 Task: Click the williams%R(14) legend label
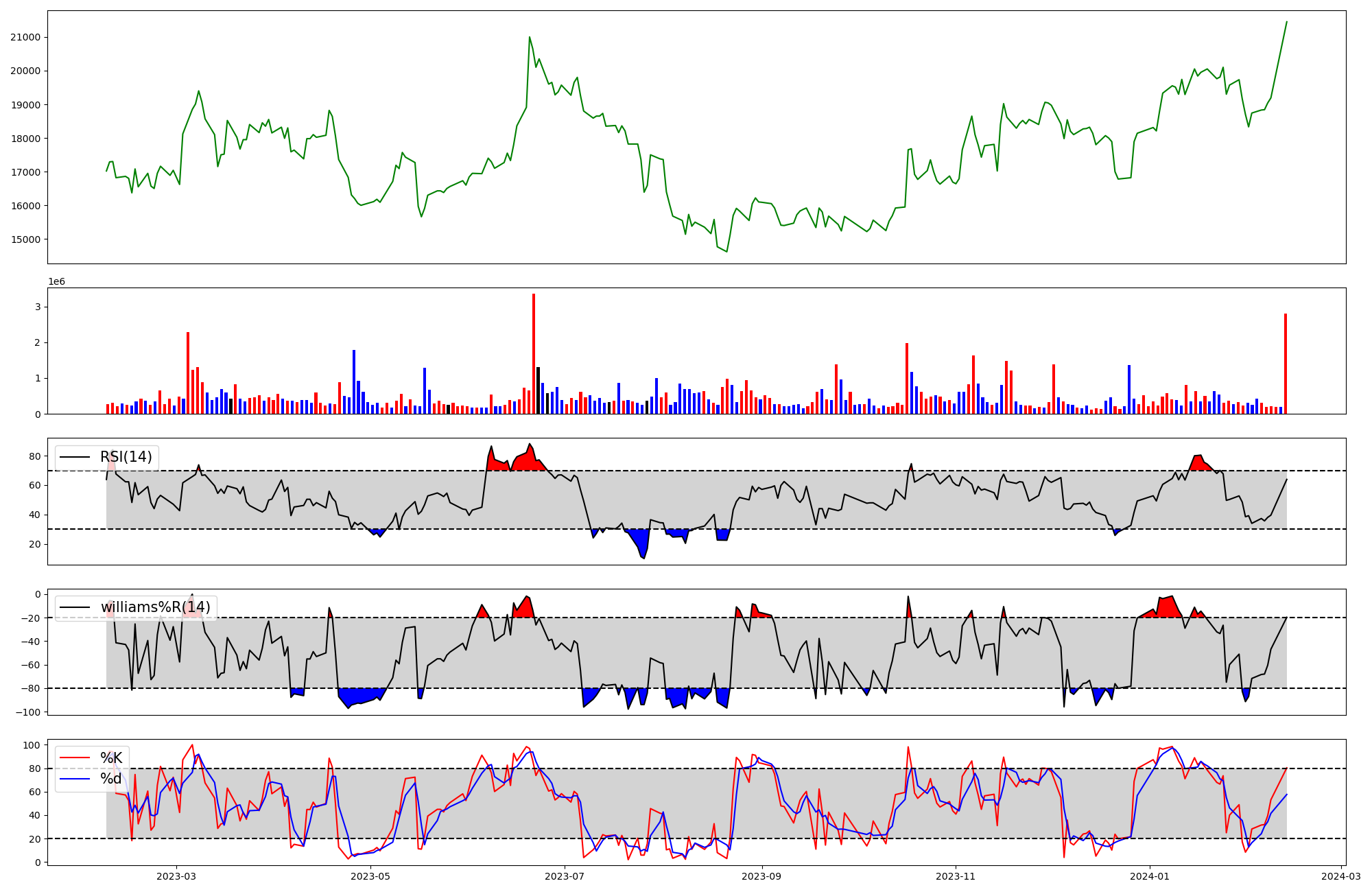pos(155,607)
